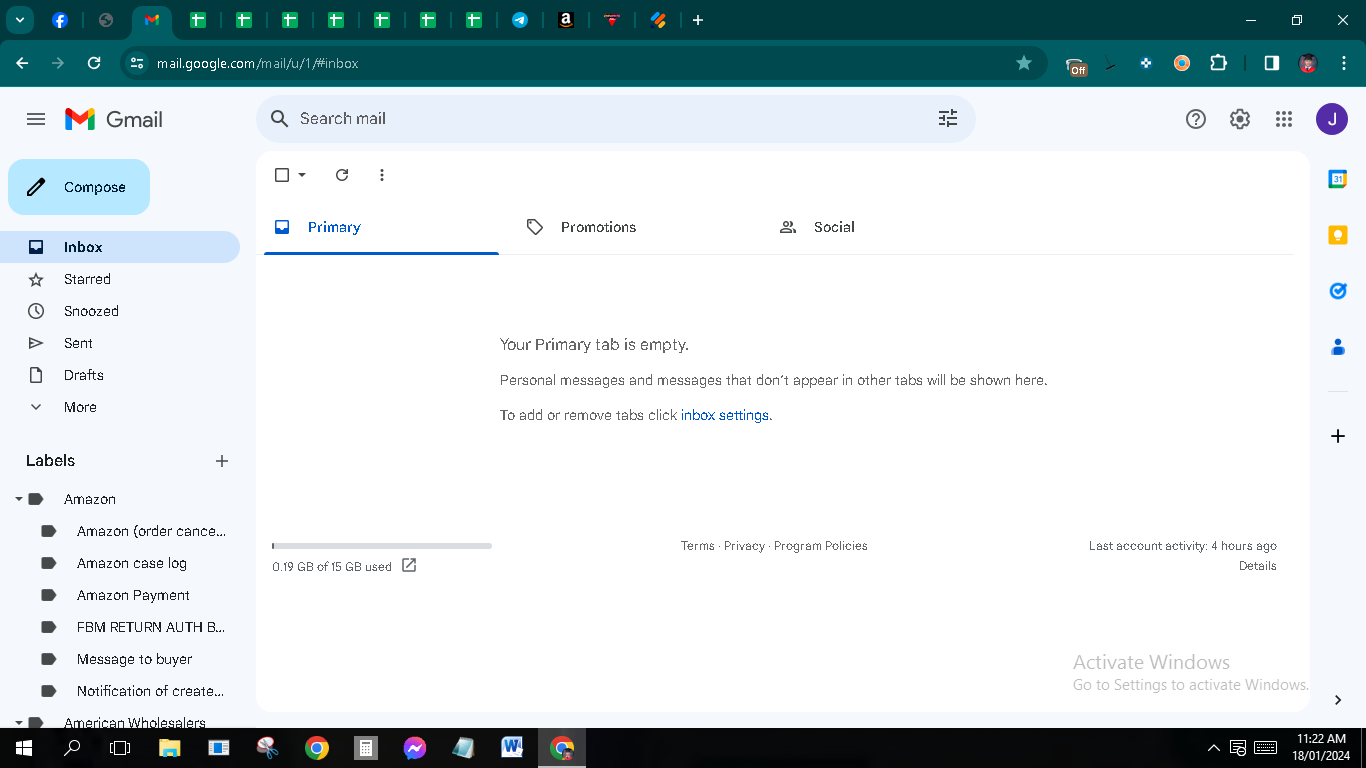Open the Google account avatar J

pos(1332,119)
